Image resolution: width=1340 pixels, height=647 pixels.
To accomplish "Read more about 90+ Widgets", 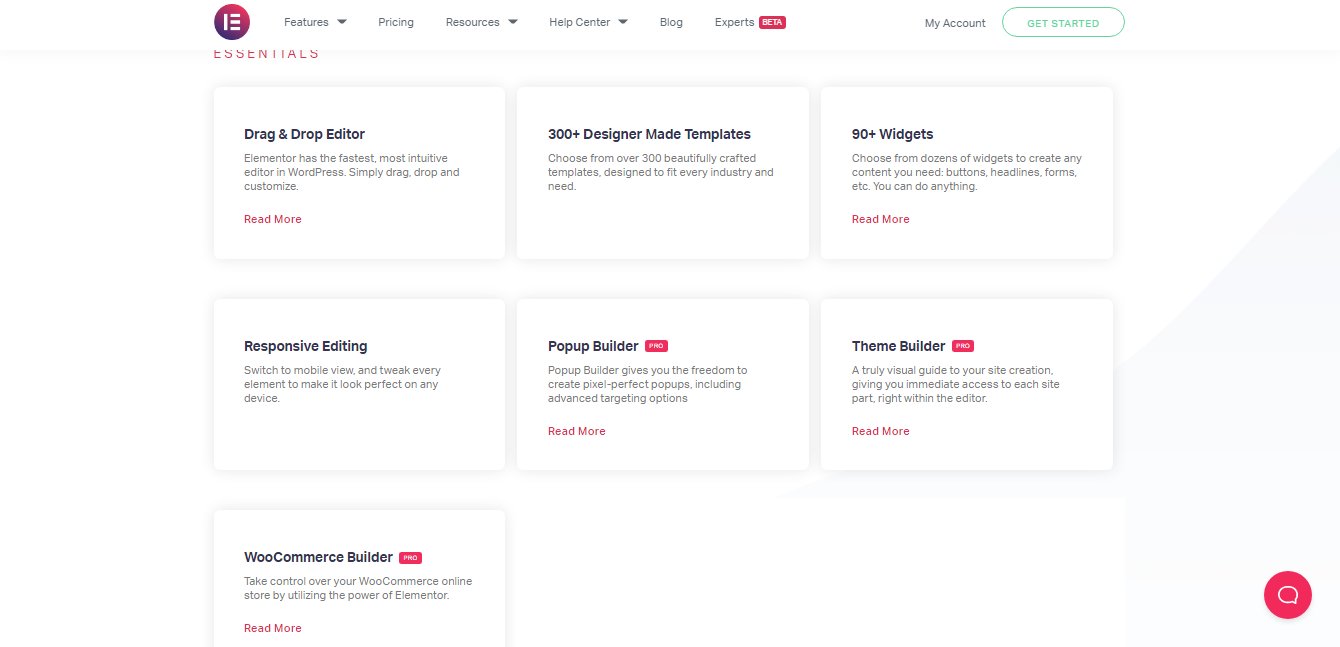I will pyautogui.click(x=881, y=219).
